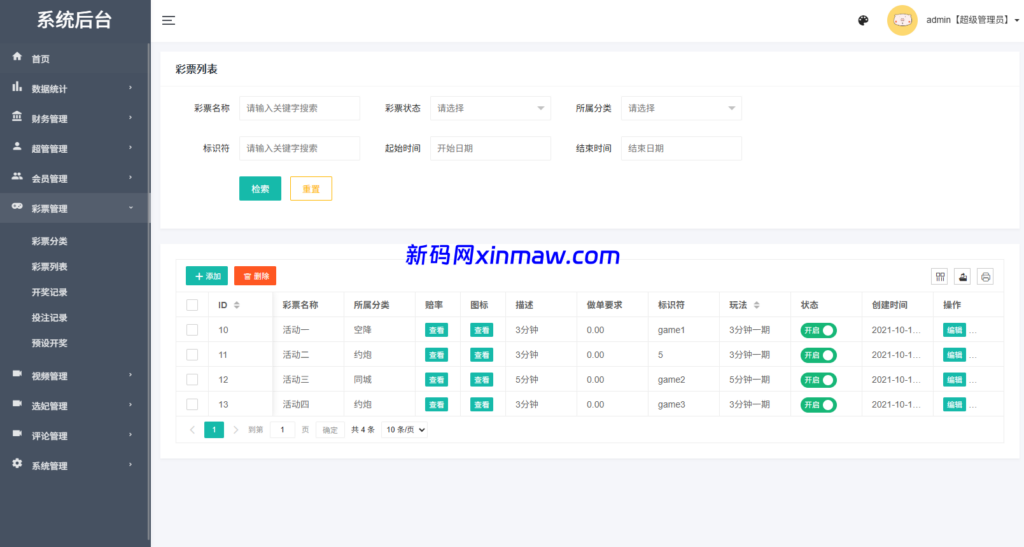1024x547 pixels.
Task: Toggle status switch for 活动三
Action: (818, 380)
